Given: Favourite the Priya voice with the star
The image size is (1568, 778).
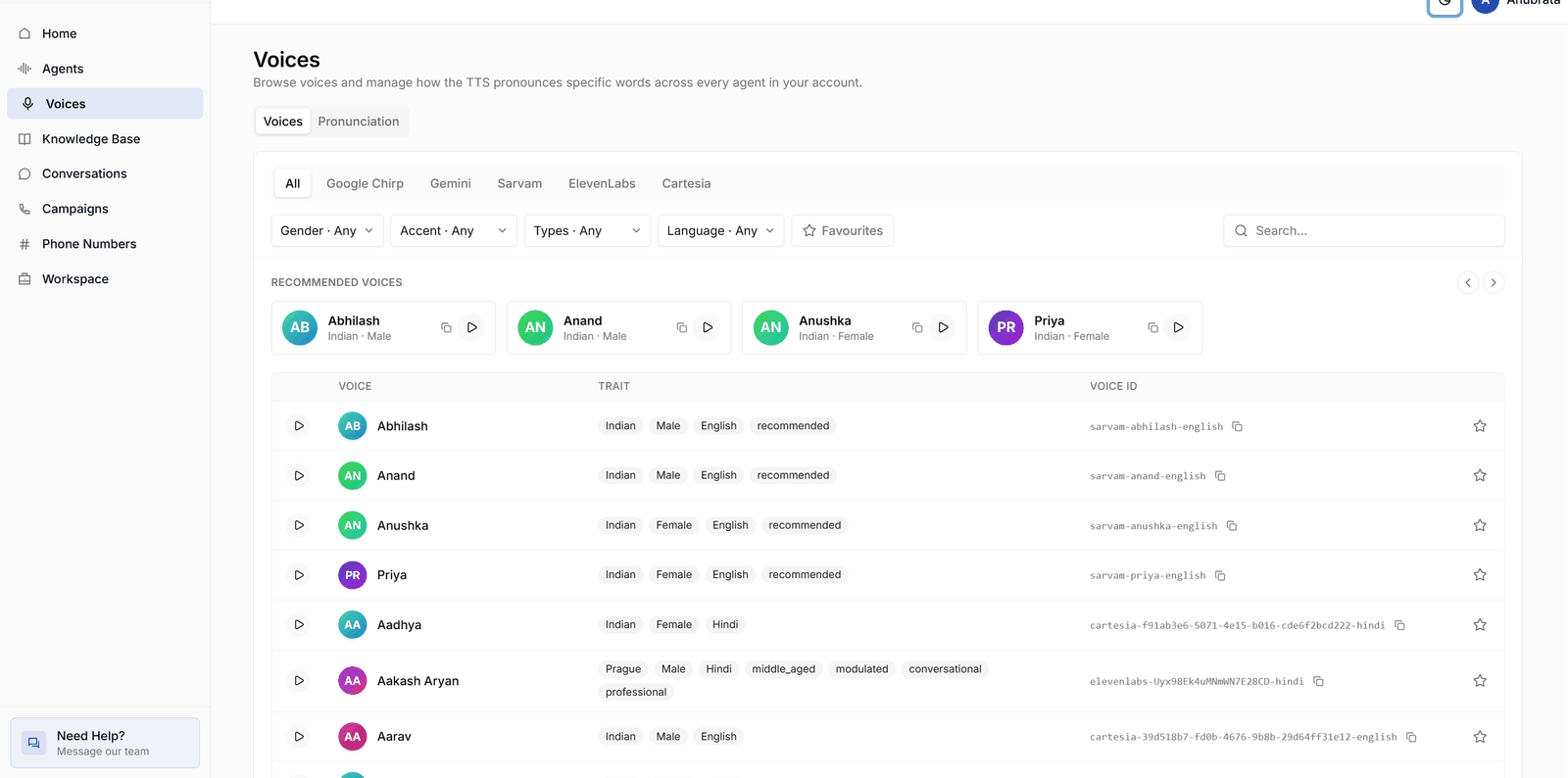Looking at the screenshot, I should 1480,575.
